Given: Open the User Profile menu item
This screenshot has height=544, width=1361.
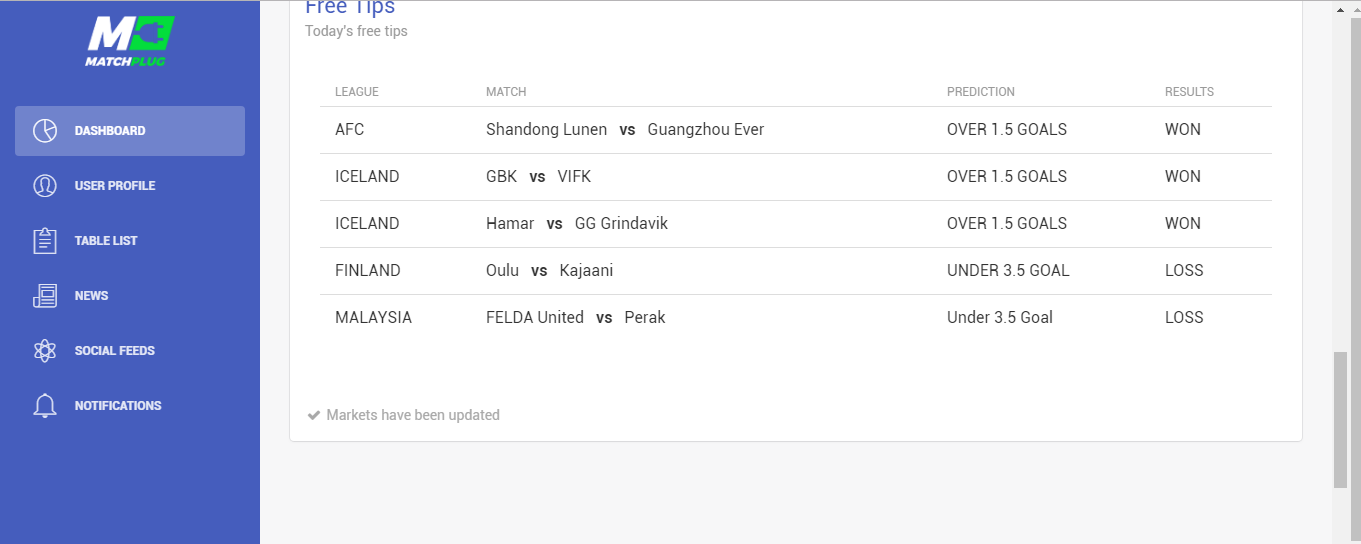Looking at the screenshot, I should (x=130, y=186).
